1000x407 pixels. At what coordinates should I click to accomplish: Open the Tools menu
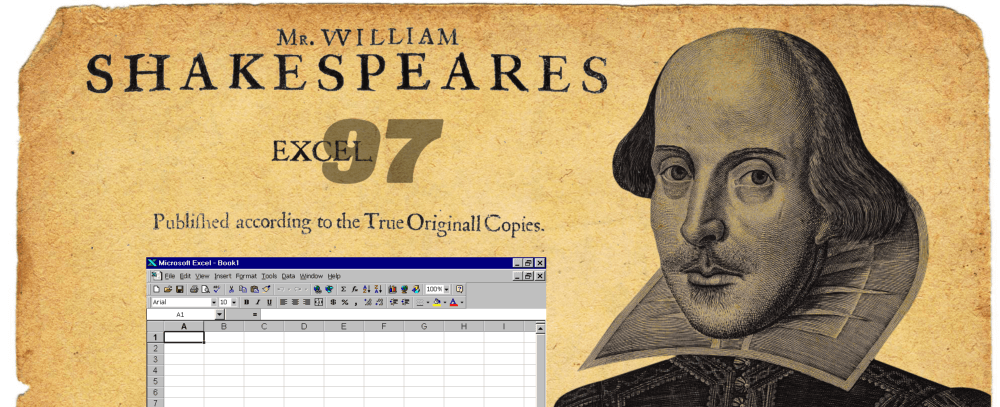click(x=269, y=276)
